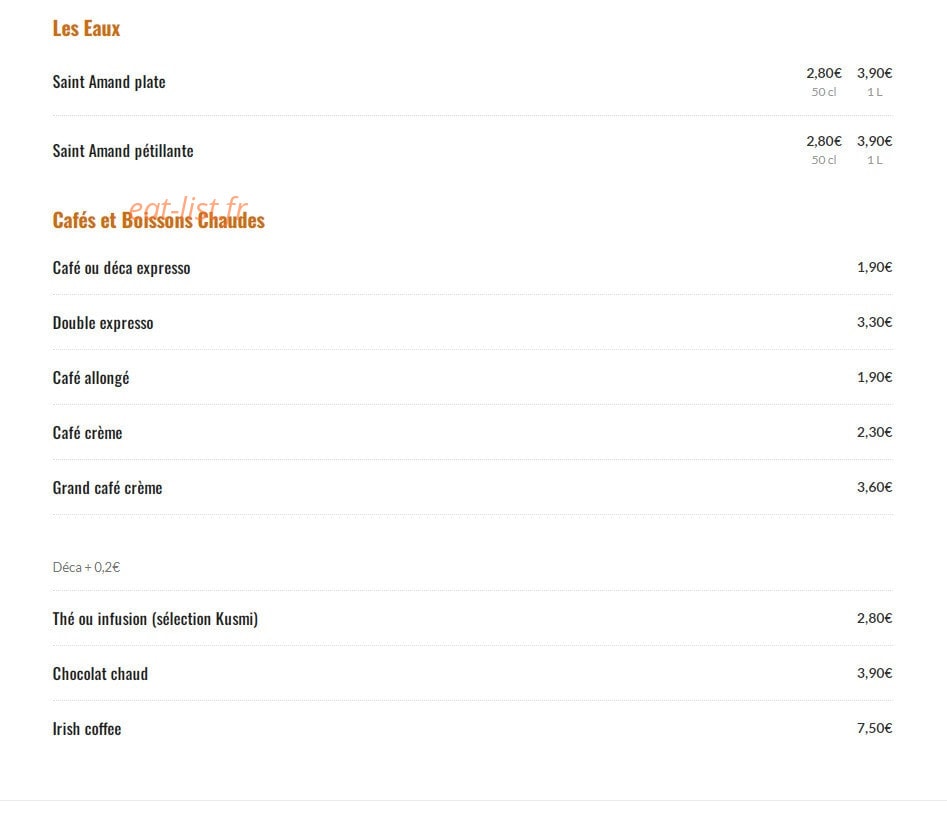
Task: Click the Les Eaux section heading
Action: click(x=86, y=28)
